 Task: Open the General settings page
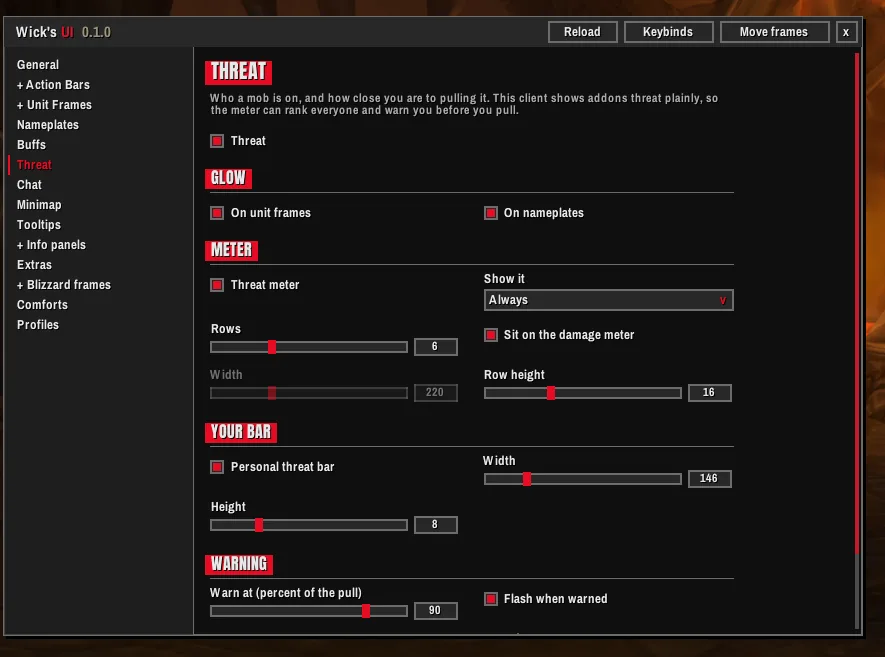38,65
